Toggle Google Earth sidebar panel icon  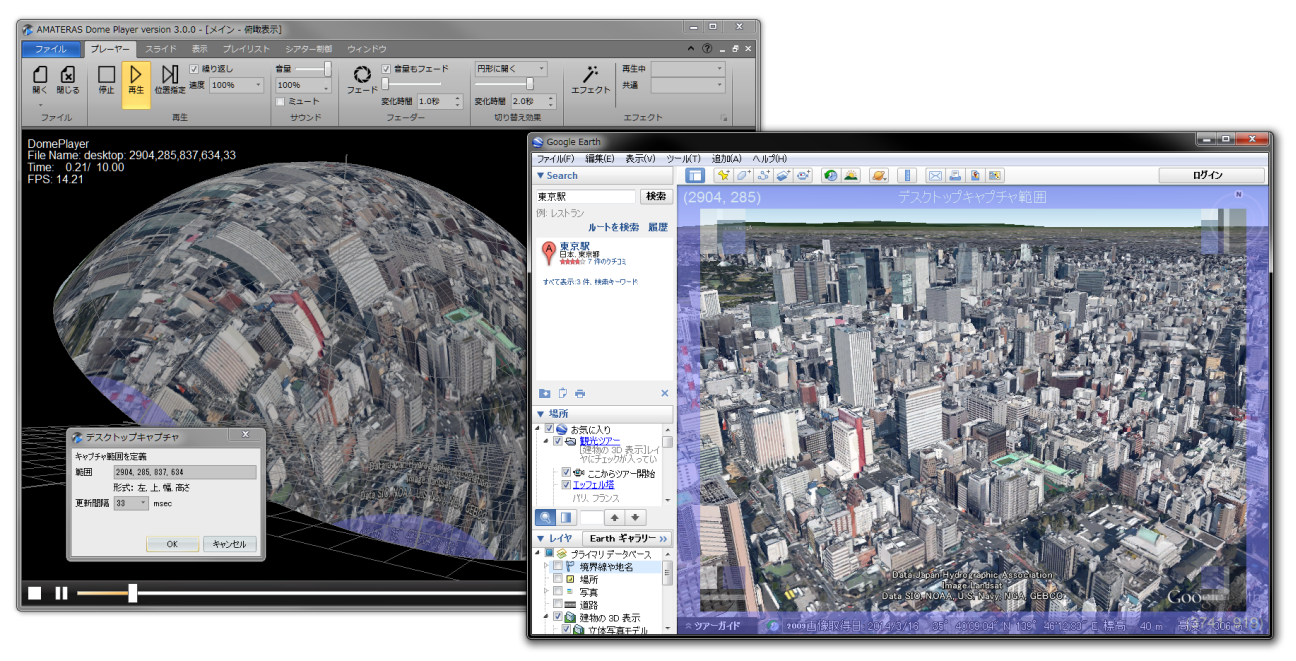click(694, 175)
